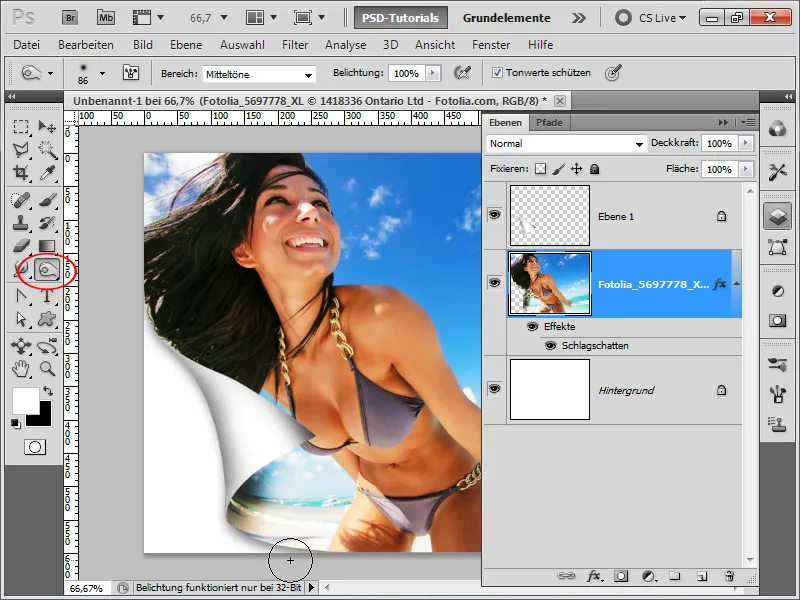The image size is (800, 600).
Task: Collapse Fotolia layer effects list
Action: pyautogui.click(x=736, y=284)
